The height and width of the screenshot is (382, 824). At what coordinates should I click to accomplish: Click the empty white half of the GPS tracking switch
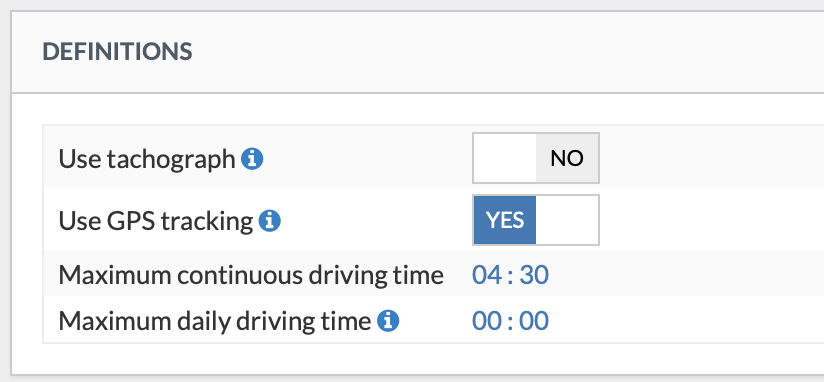(x=567, y=220)
